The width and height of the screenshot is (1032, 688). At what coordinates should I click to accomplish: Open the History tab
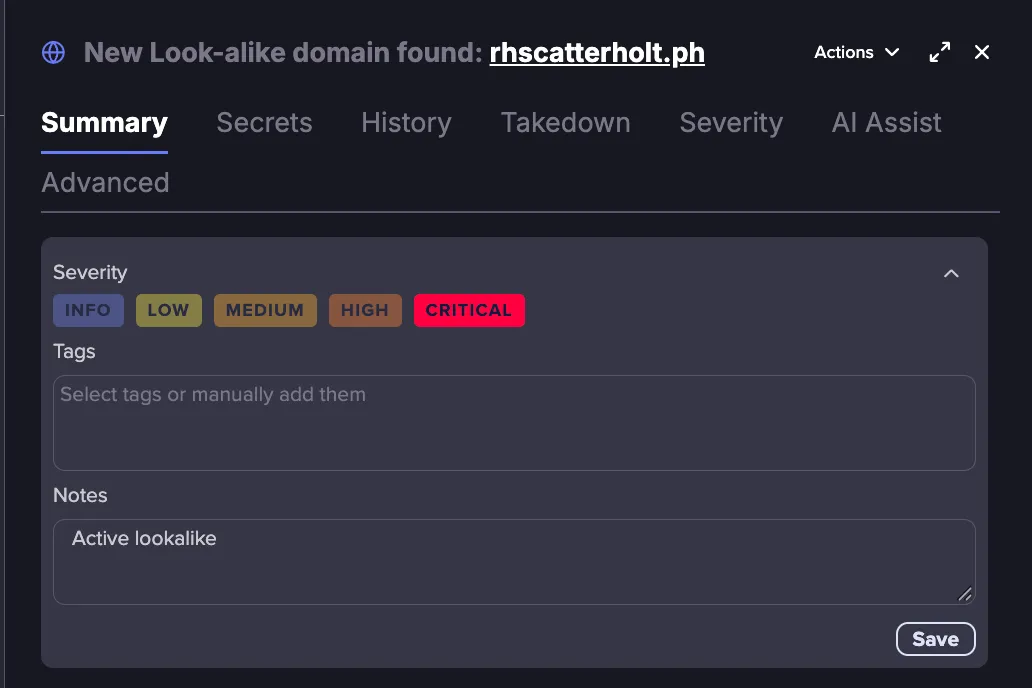[406, 122]
